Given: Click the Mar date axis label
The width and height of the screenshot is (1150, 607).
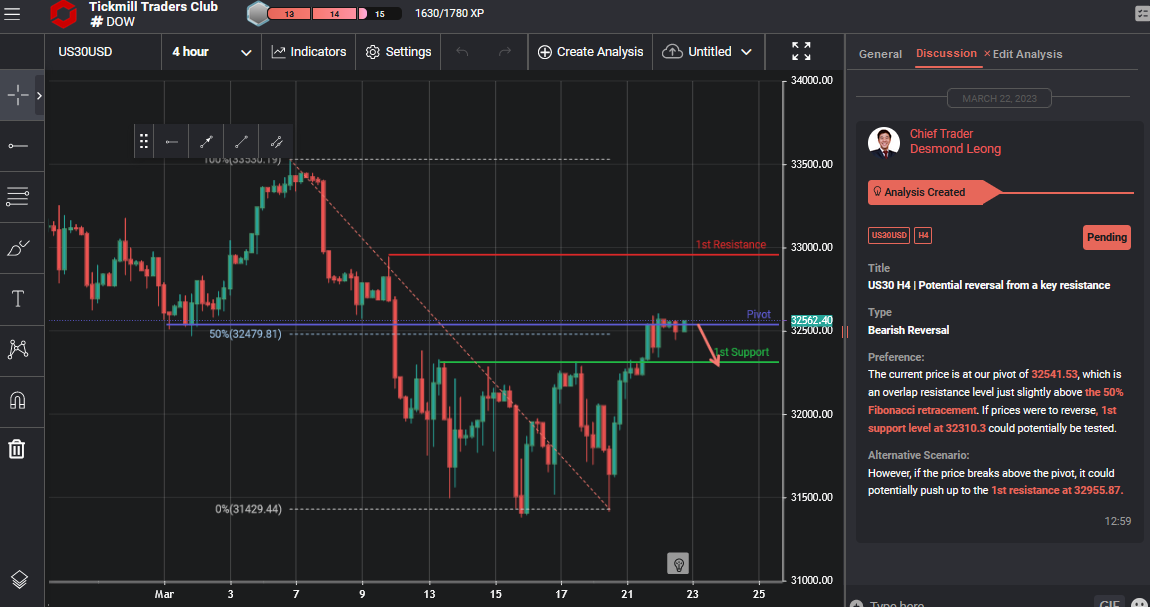Looking at the screenshot, I should (x=164, y=595).
